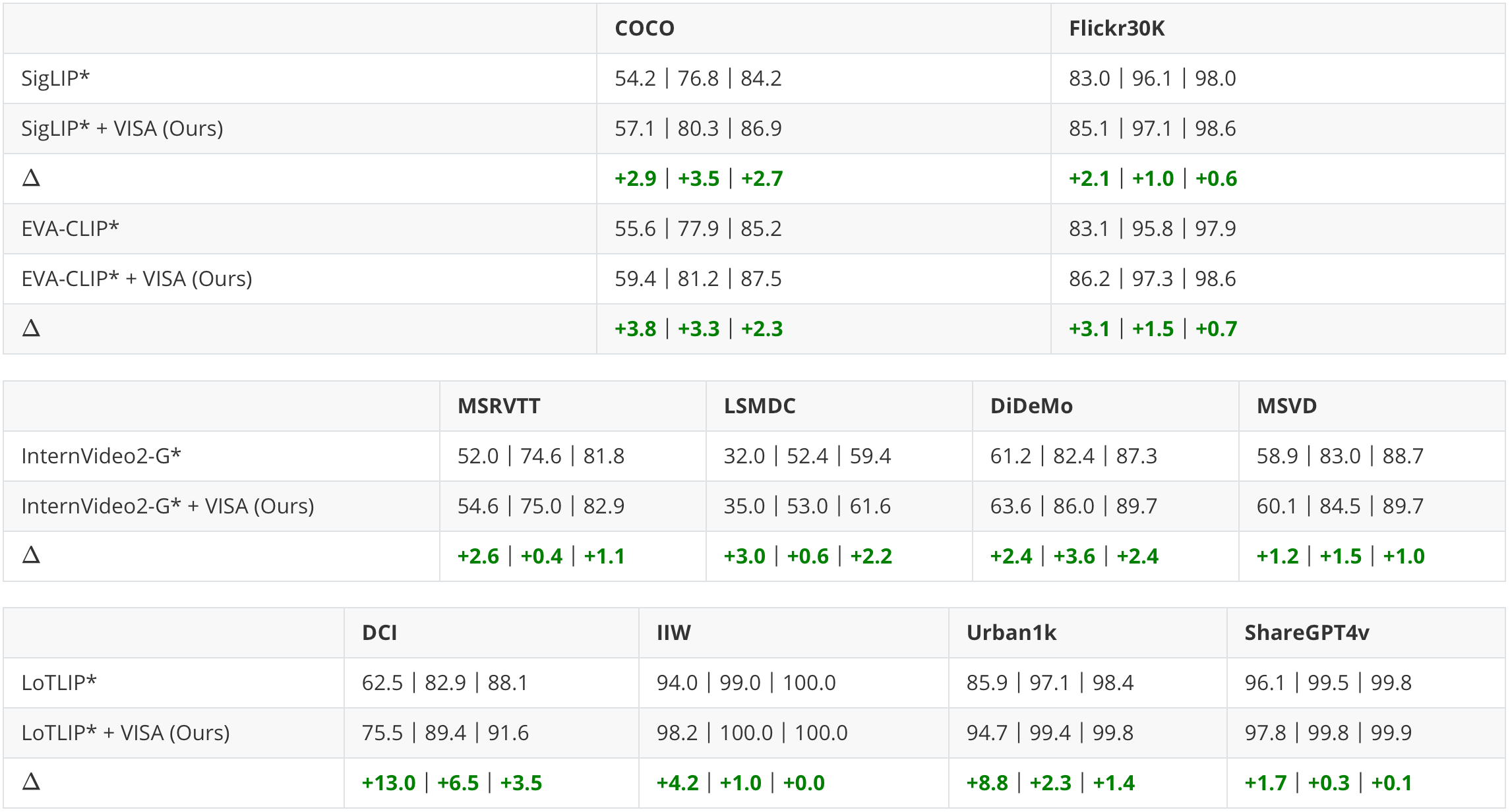Viewport: 1510px width, 812px height.
Task: Click the DCI column header
Action: tap(379, 633)
